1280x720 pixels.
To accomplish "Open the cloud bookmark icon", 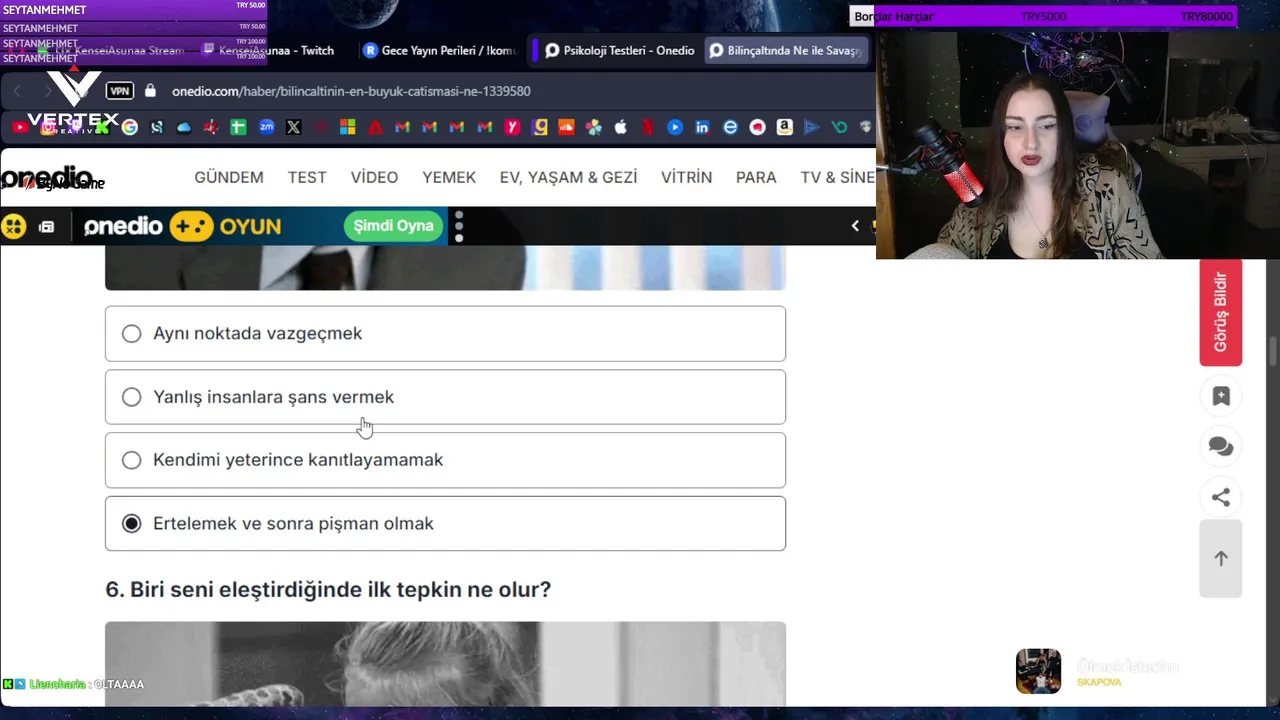I will [184, 127].
